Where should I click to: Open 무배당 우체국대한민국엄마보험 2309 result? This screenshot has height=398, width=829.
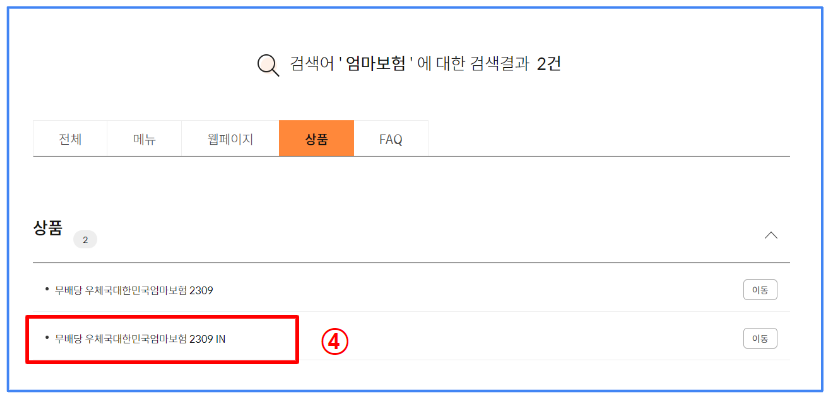point(134,290)
